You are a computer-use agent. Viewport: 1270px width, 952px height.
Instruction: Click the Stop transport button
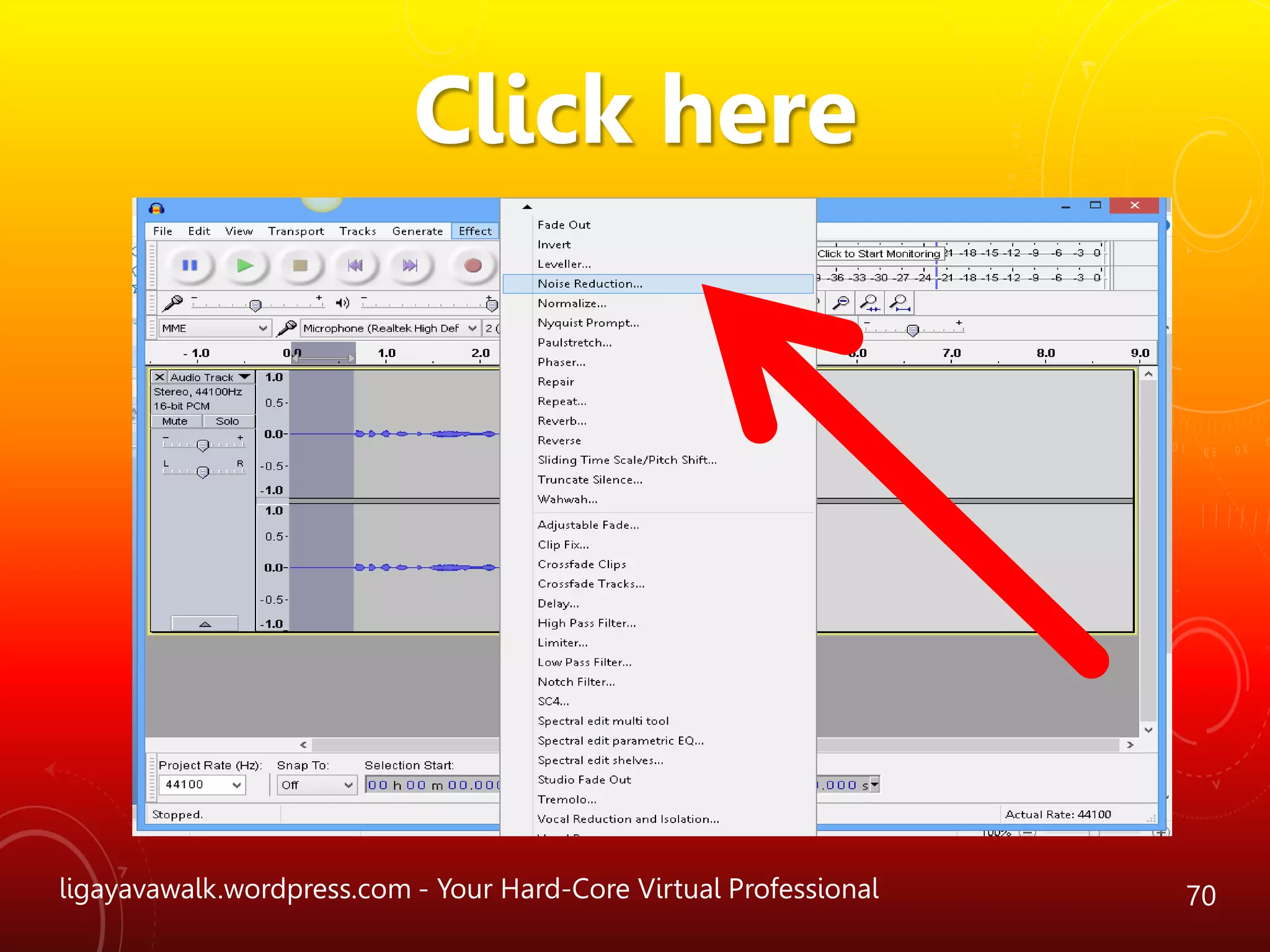coord(300,266)
